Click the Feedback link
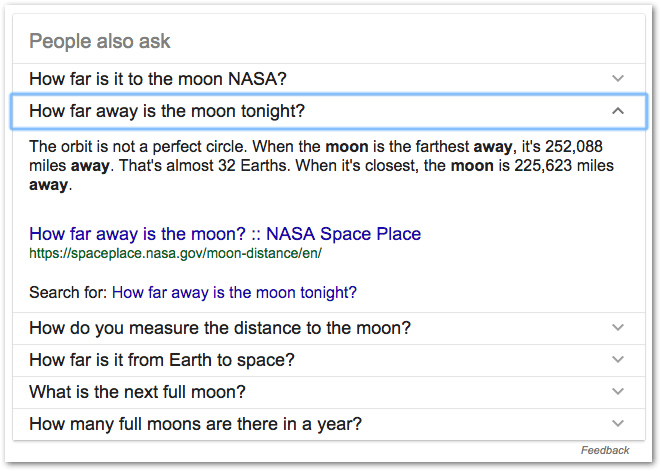The width and height of the screenshot is (661, 471). point(605,451)
